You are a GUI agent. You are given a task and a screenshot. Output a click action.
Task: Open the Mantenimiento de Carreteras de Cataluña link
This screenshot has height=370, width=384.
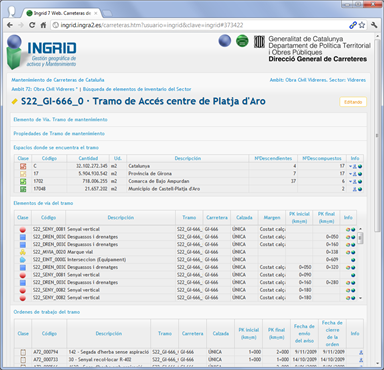point(58,80)
